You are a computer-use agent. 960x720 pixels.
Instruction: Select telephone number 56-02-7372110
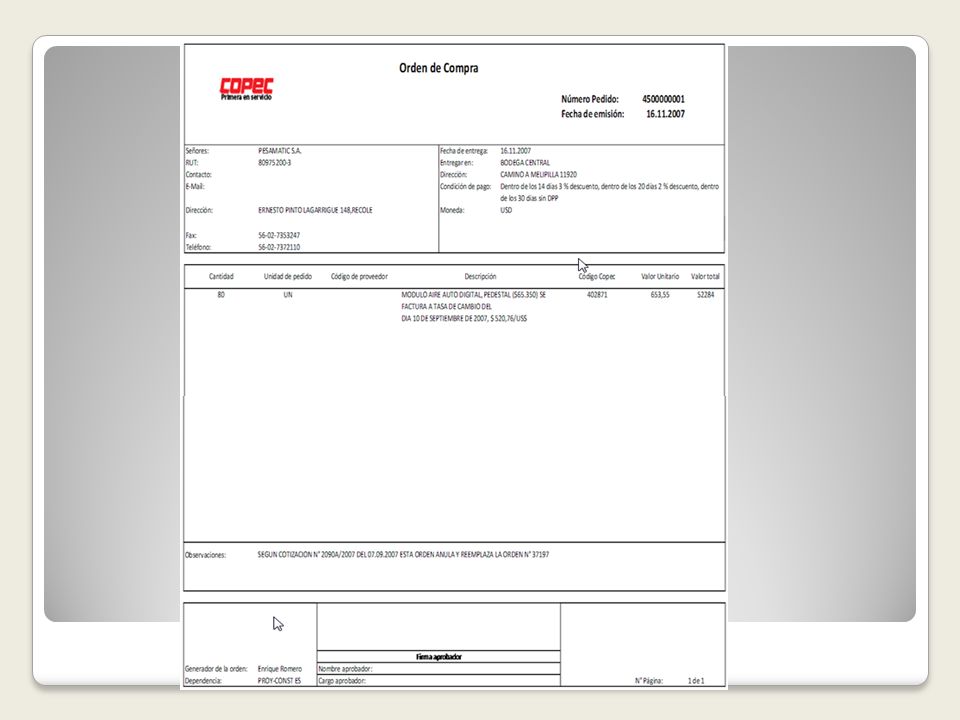(279, 247)
